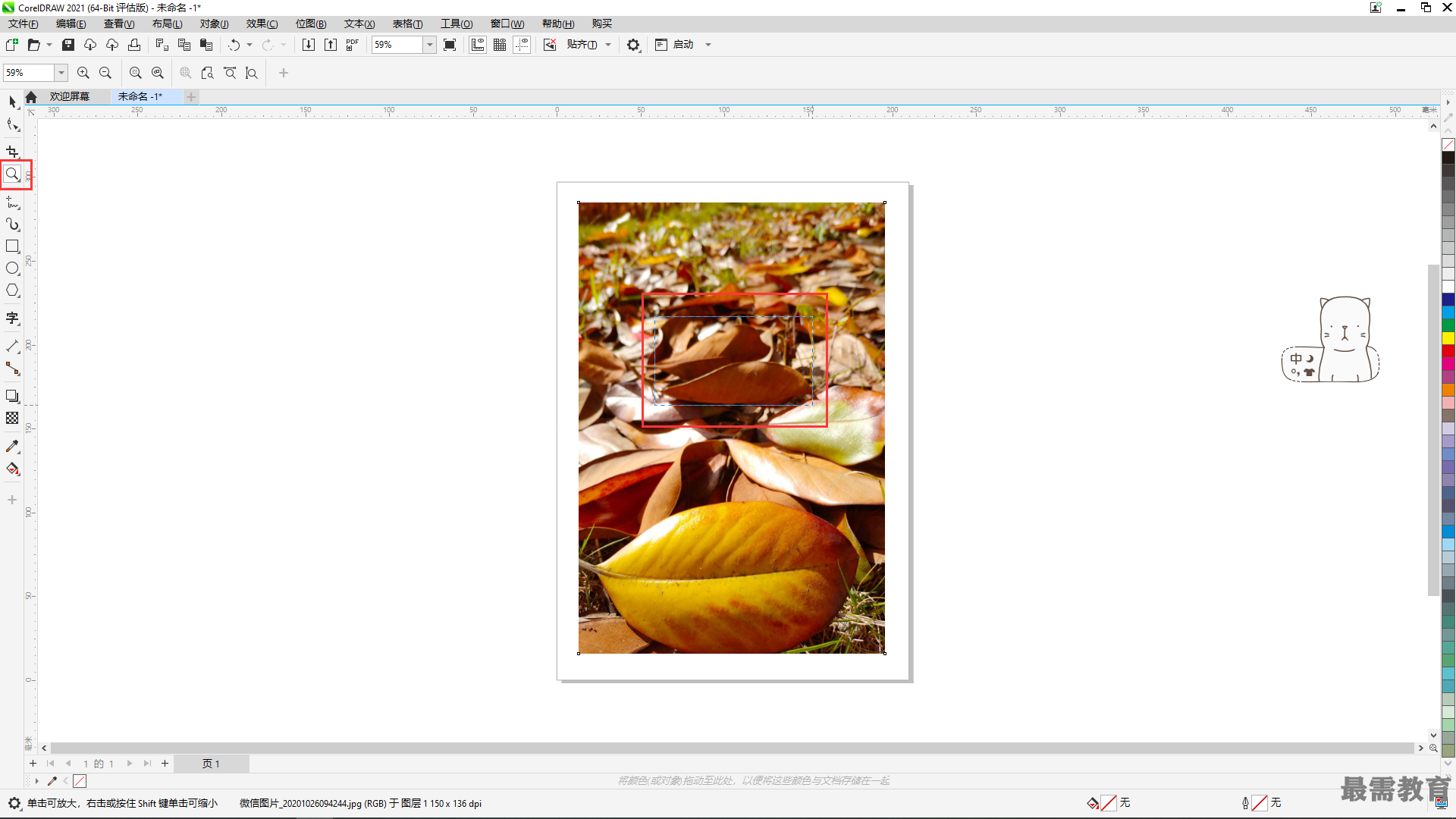Select the Zoom tool in toolbox

point(12,174)
